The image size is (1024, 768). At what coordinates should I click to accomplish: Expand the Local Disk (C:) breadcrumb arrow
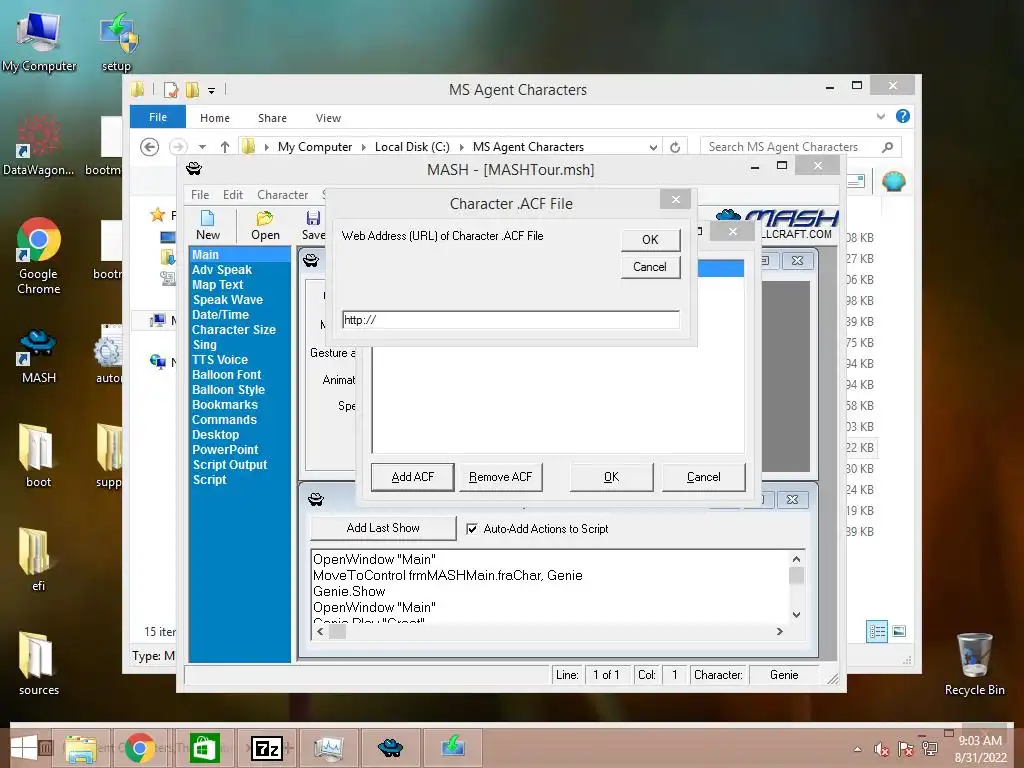(x=462, y=148)
